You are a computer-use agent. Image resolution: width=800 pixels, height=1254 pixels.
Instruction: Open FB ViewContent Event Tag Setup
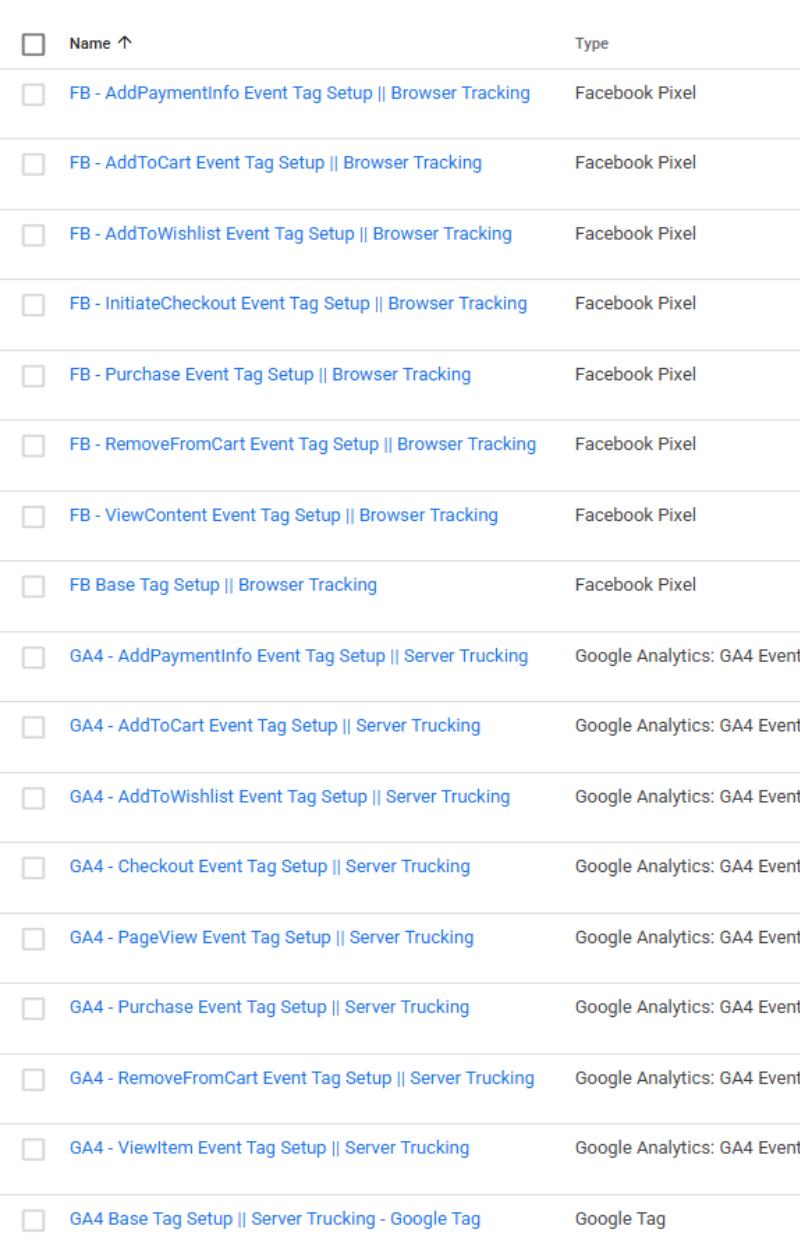tap(283, 516)
